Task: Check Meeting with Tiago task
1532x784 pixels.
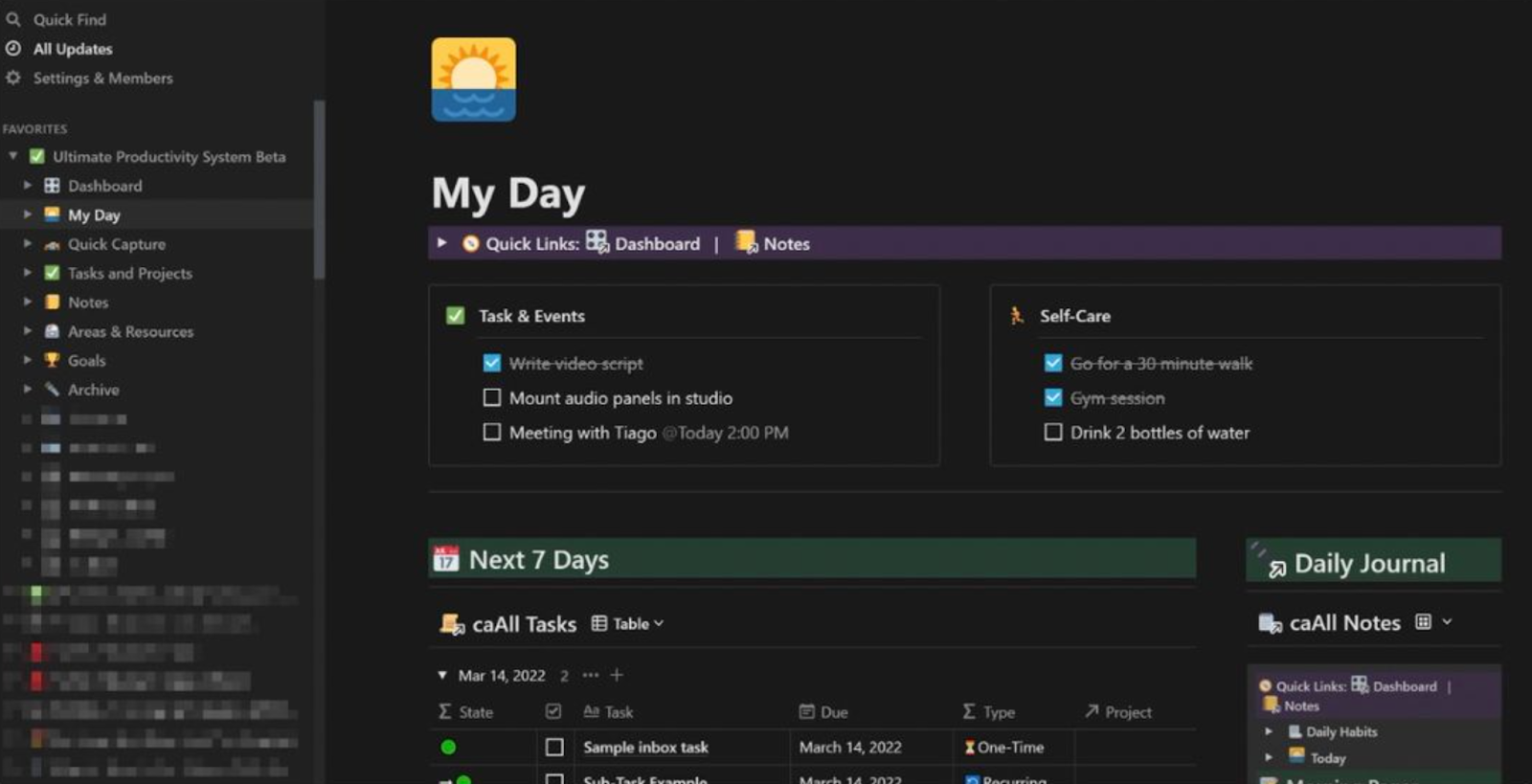Action: coord(492,432)
